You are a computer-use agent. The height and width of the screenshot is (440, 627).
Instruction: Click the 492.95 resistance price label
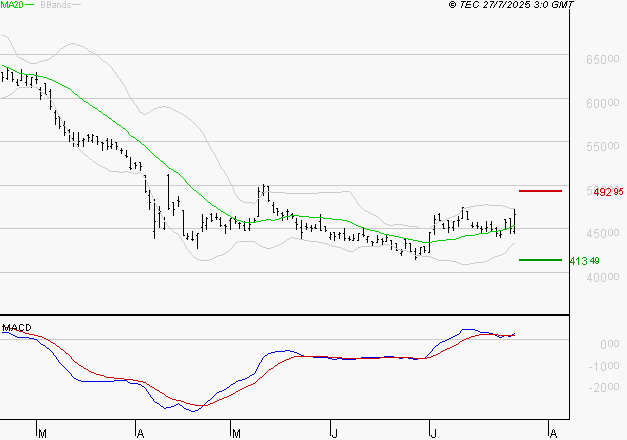point(608,191)
